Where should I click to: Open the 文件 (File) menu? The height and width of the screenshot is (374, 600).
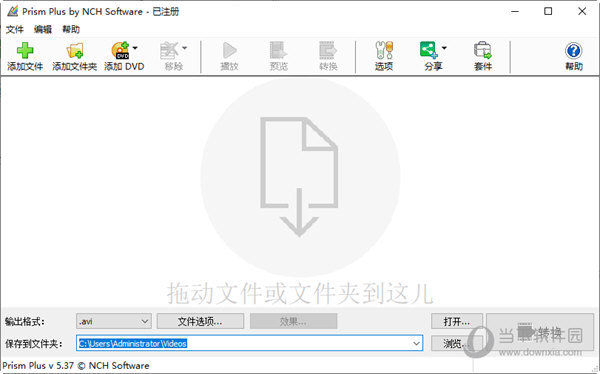pos(15,29)
